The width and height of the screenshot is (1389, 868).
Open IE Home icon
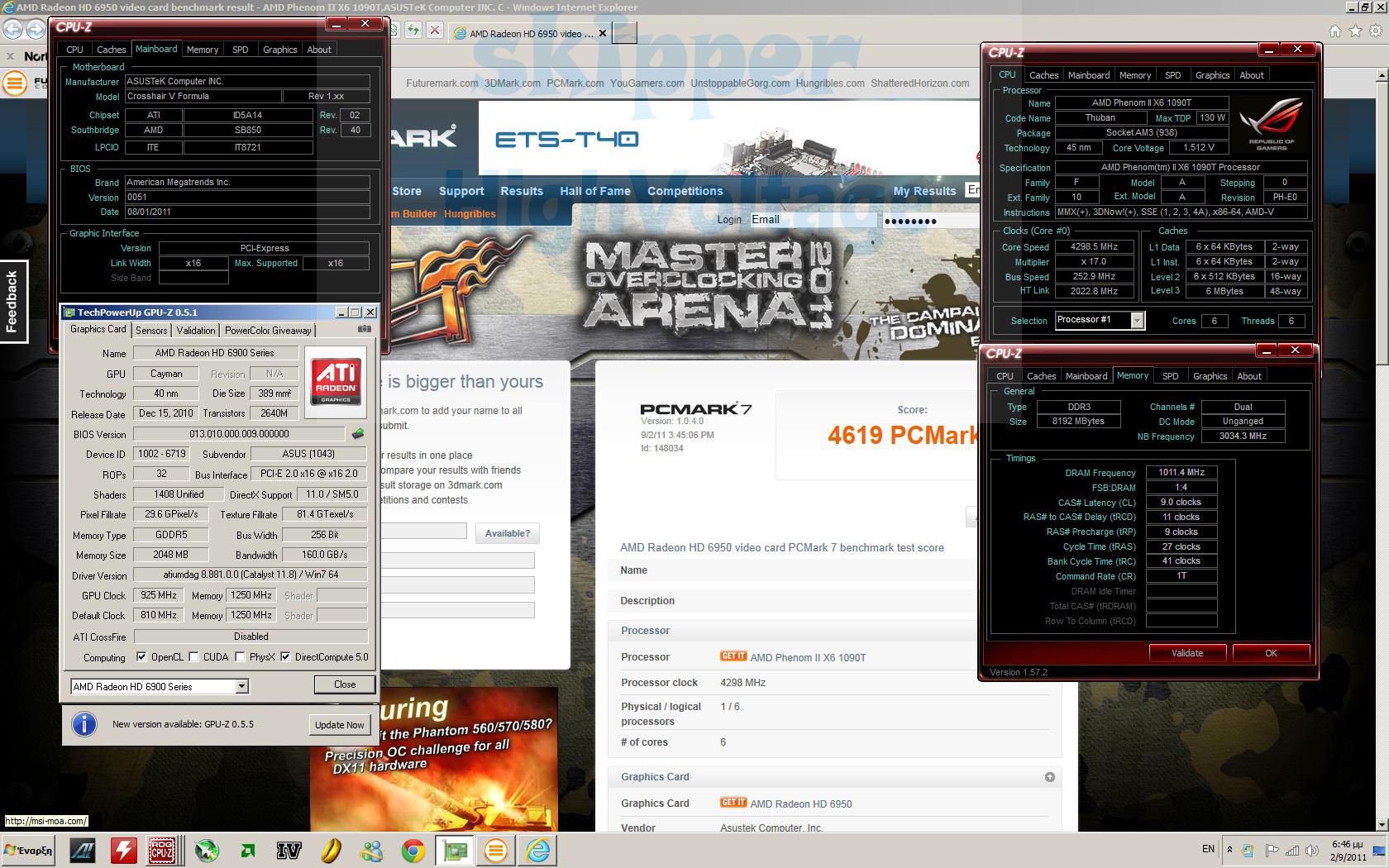click(x=1335, y=31)
